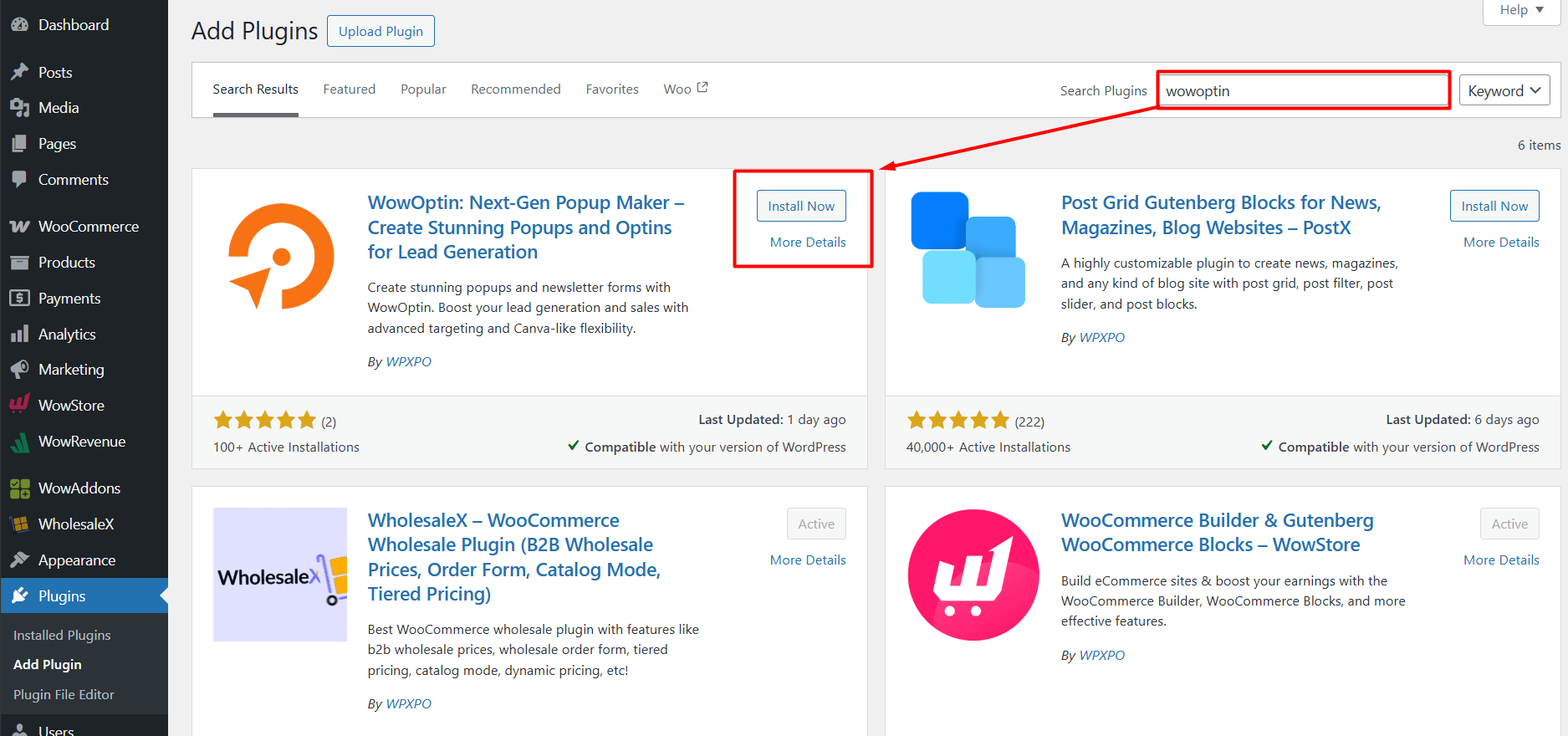Click the WholesaleX icon in sidebar
This screenshot has height=736, width=1568.
(x=19, y=524)
